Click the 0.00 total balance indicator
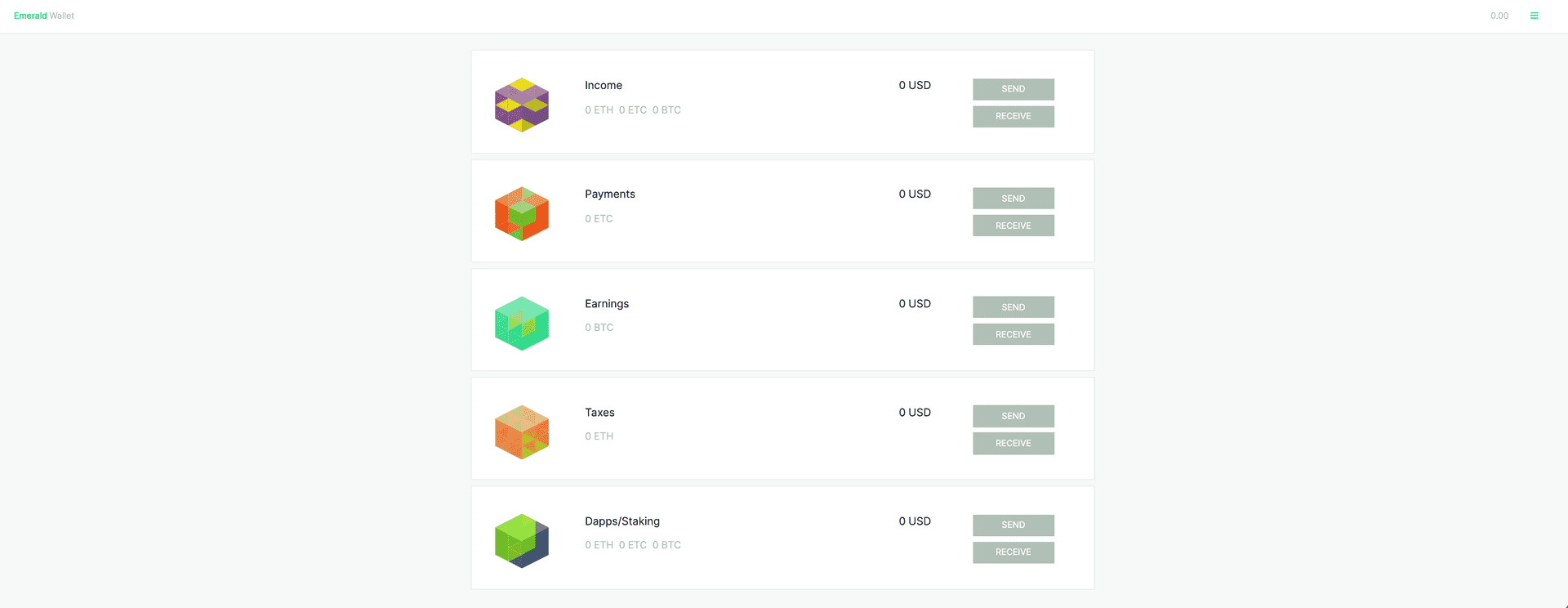 point(1499,15)
